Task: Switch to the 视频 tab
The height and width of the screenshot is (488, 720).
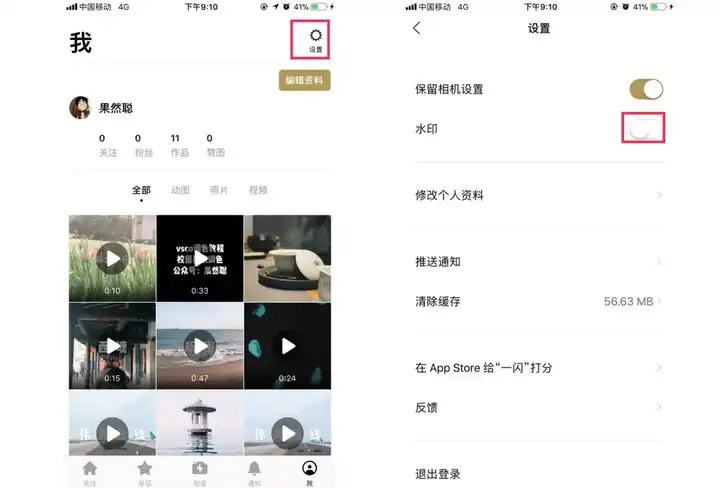Action: pos(258,190)
